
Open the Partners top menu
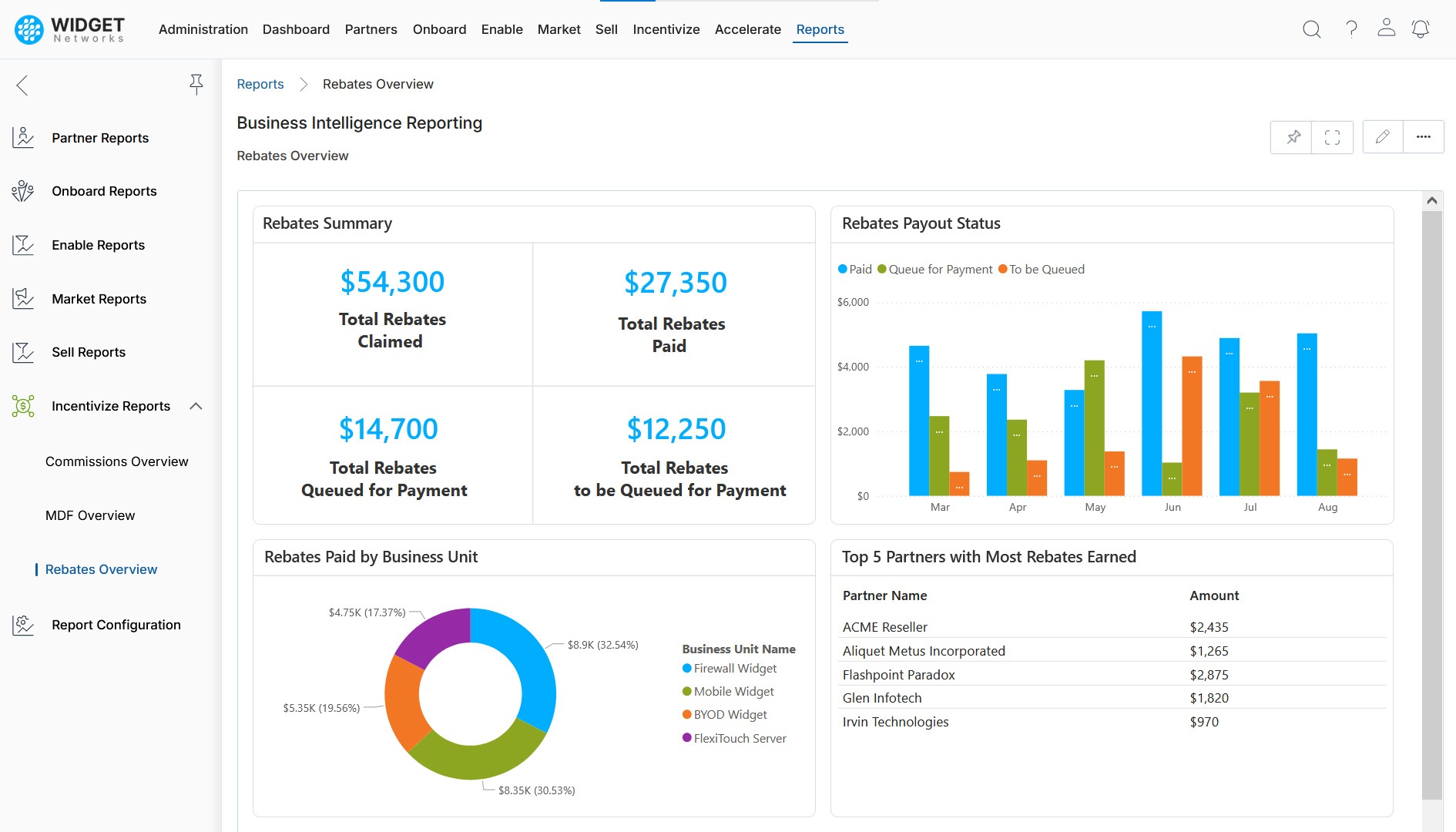(371, 29)
